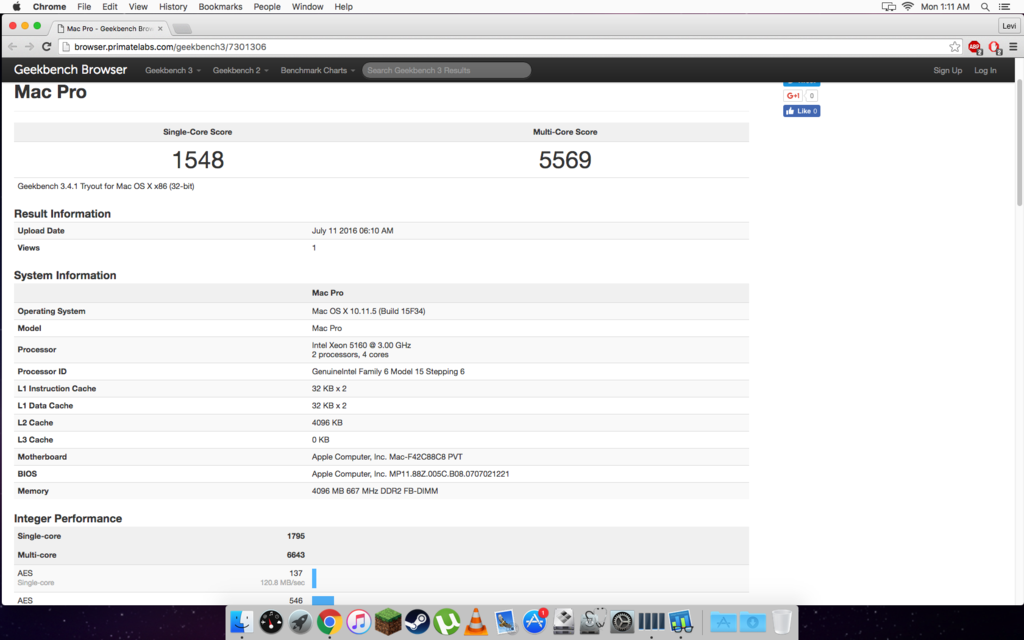Click the Mac OS X 10.11.5 (Build 15F34) value
1024x640 pixels.
(368, 311)
